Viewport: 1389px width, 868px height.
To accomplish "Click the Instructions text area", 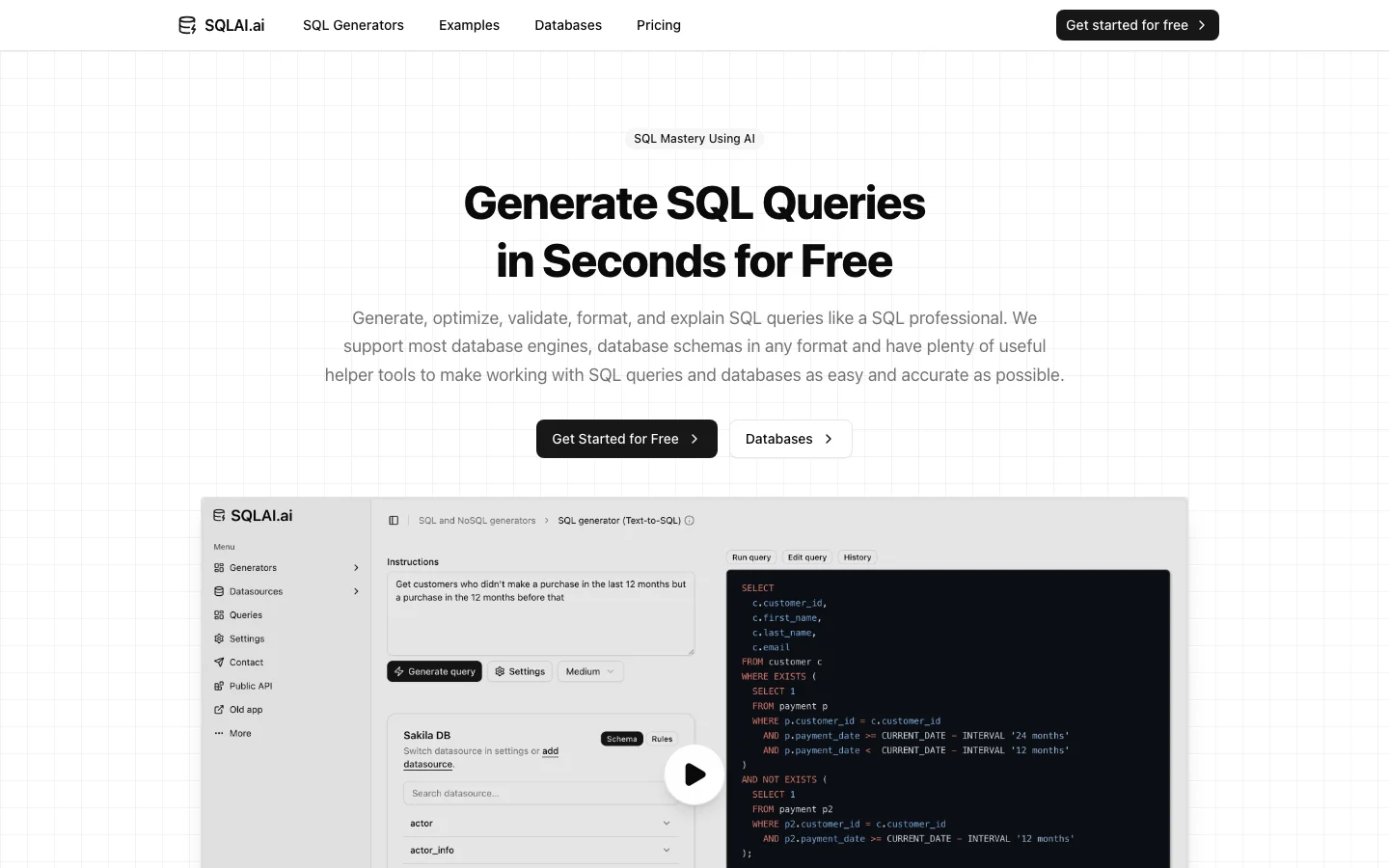I will (541, 614).
